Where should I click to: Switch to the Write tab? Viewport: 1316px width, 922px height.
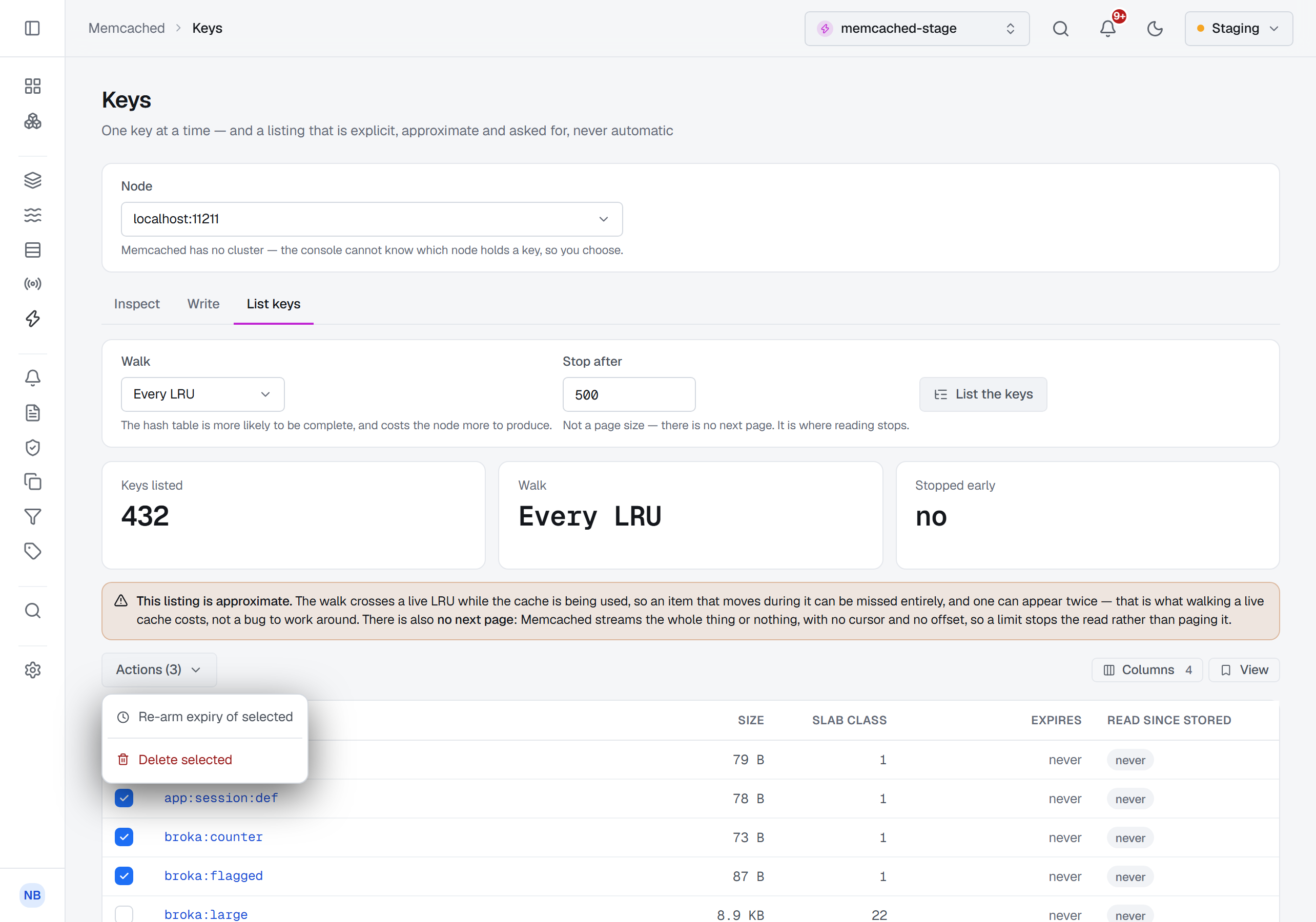pyautogui.click(x=203, y=304)
